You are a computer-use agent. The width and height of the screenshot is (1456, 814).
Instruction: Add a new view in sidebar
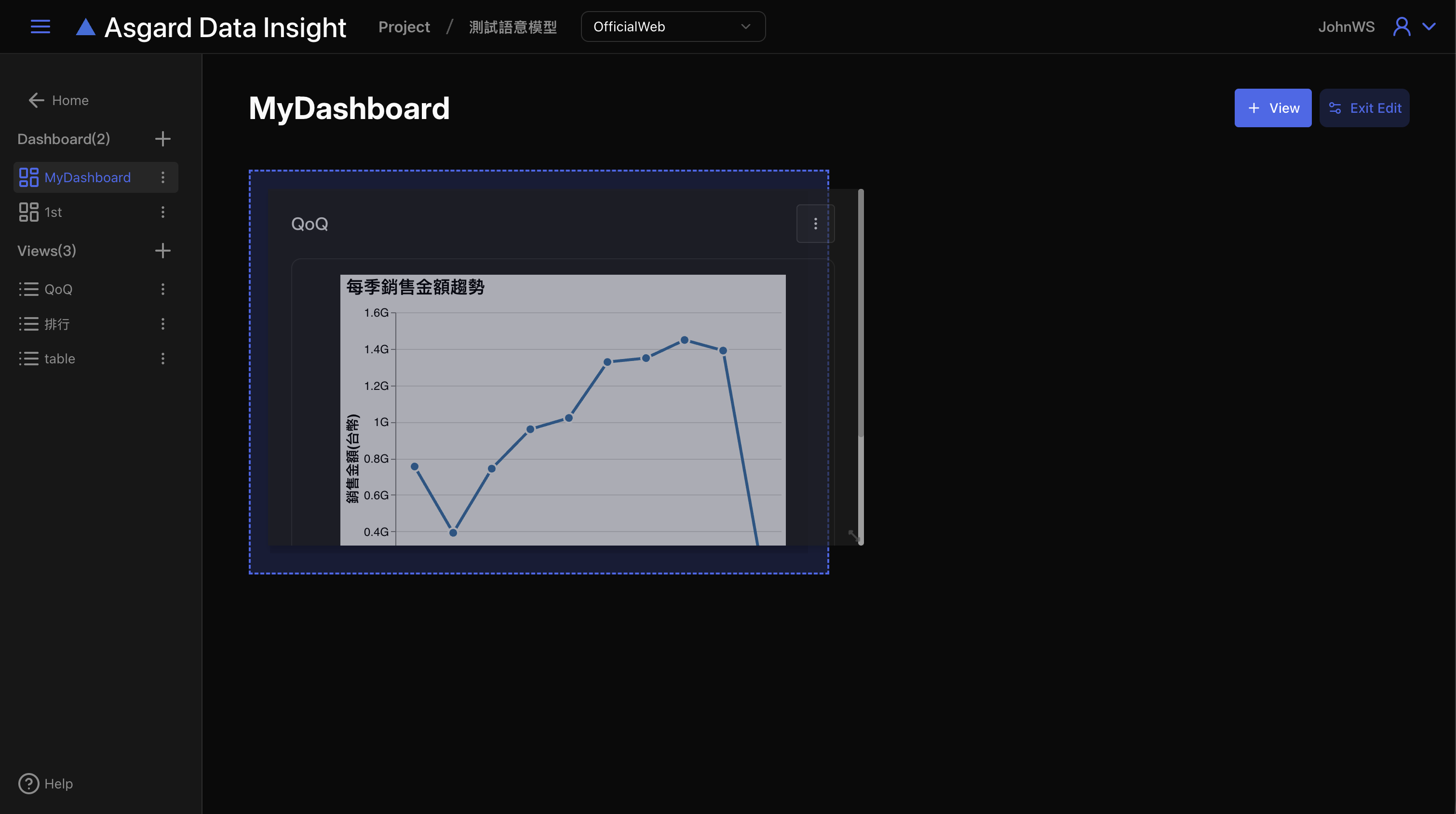click(x=163, y=251)
